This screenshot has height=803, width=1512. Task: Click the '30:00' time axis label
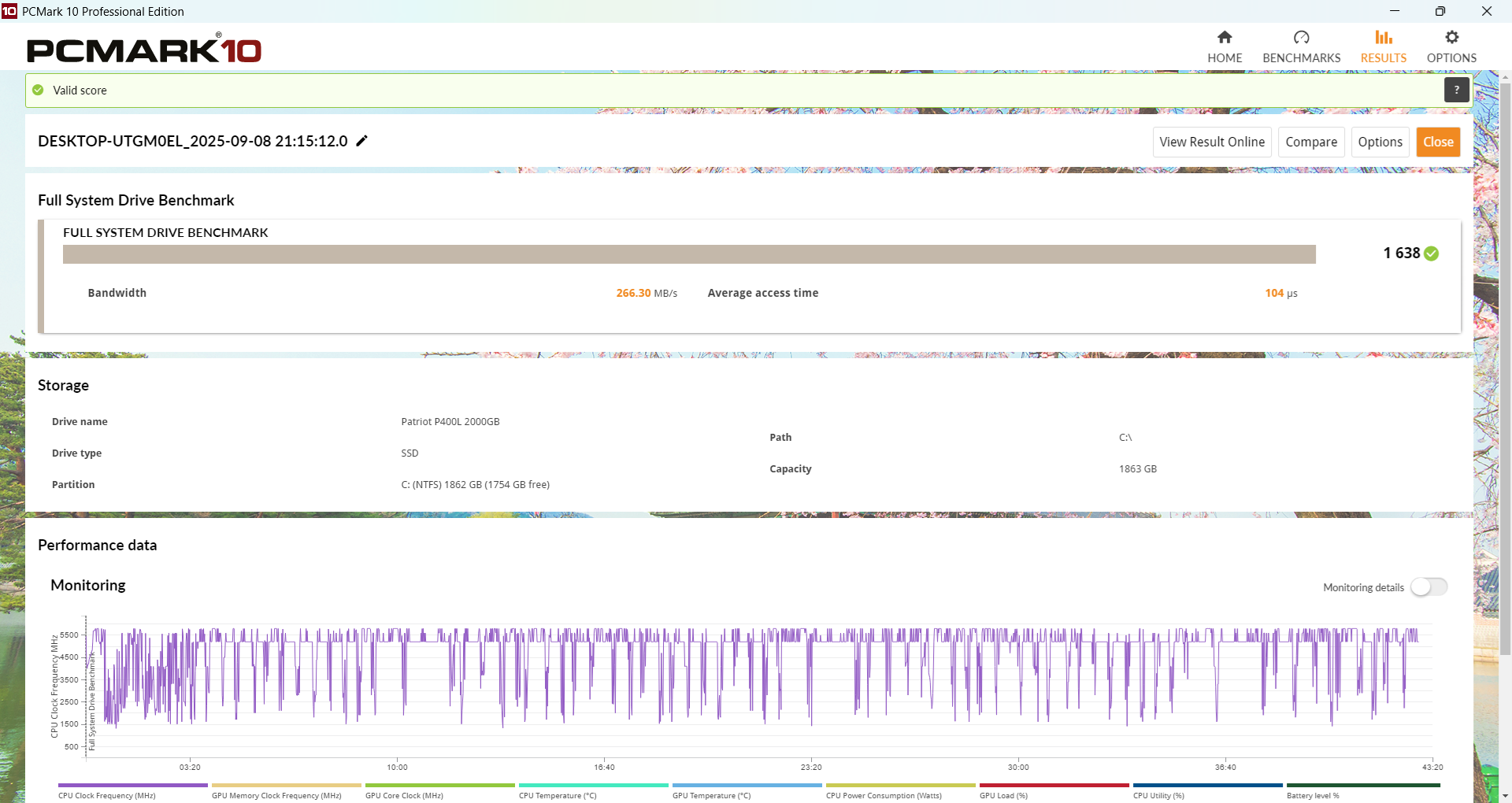click(1018, 768)
